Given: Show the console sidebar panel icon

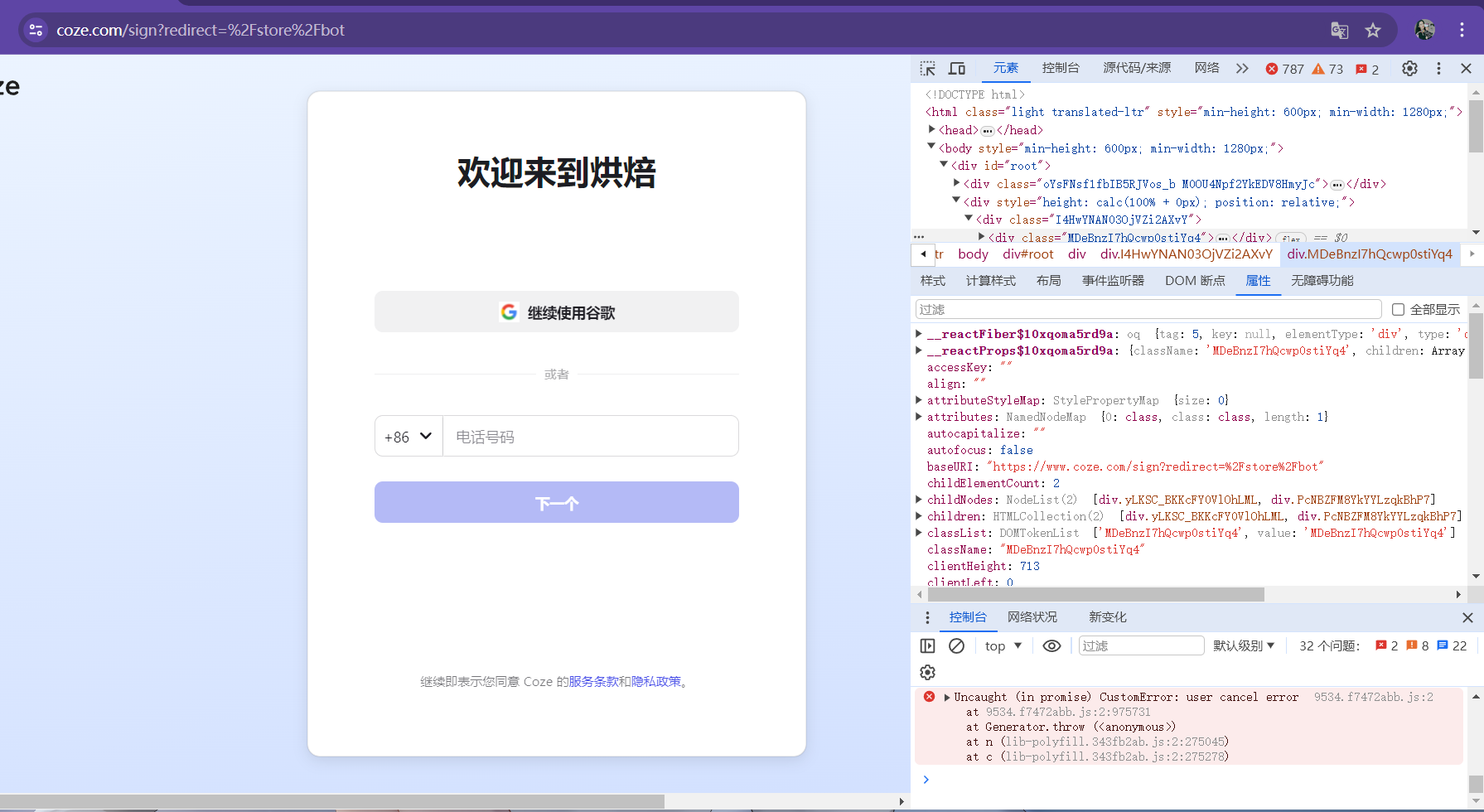Looking at the screenshot, I should pos(927,645).
